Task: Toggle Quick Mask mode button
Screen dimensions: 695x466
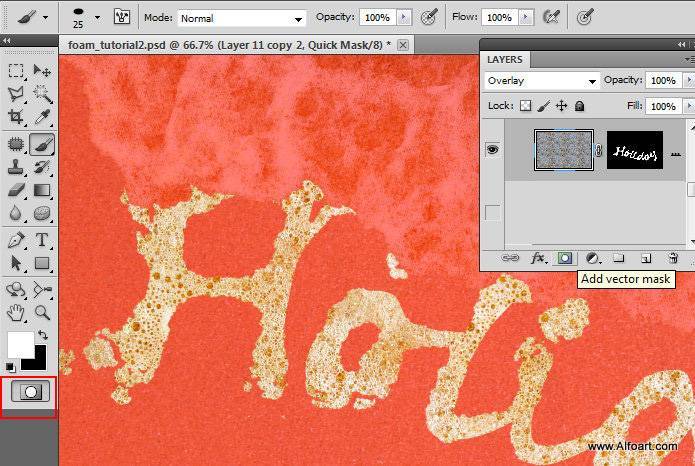Action: (29, 392)
